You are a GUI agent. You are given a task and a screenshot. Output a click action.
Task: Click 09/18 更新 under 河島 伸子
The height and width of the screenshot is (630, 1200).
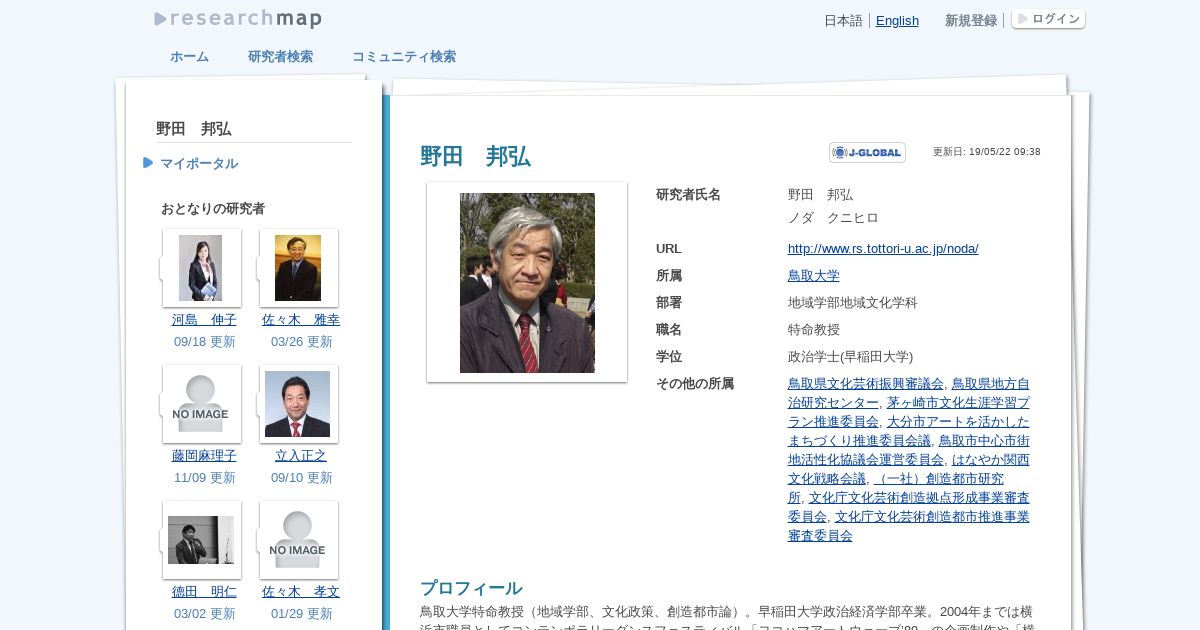tap(205, 342)
